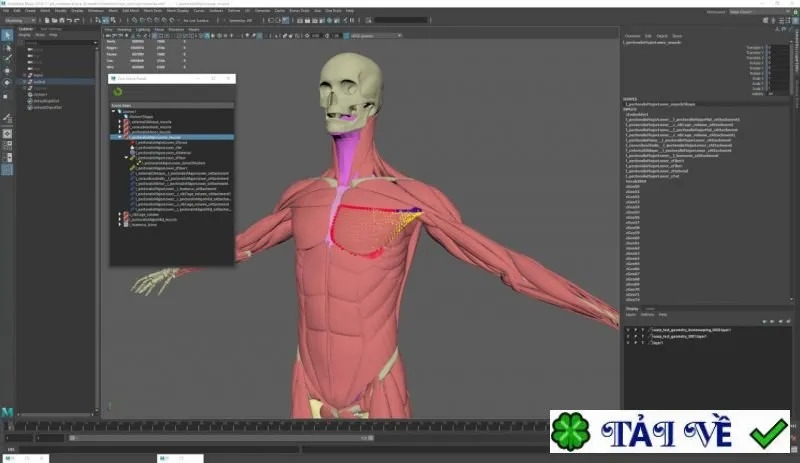The width and height of the screenshot is (800, 463).
Task: Open the Display tab in layer editor
Action: 632,308
